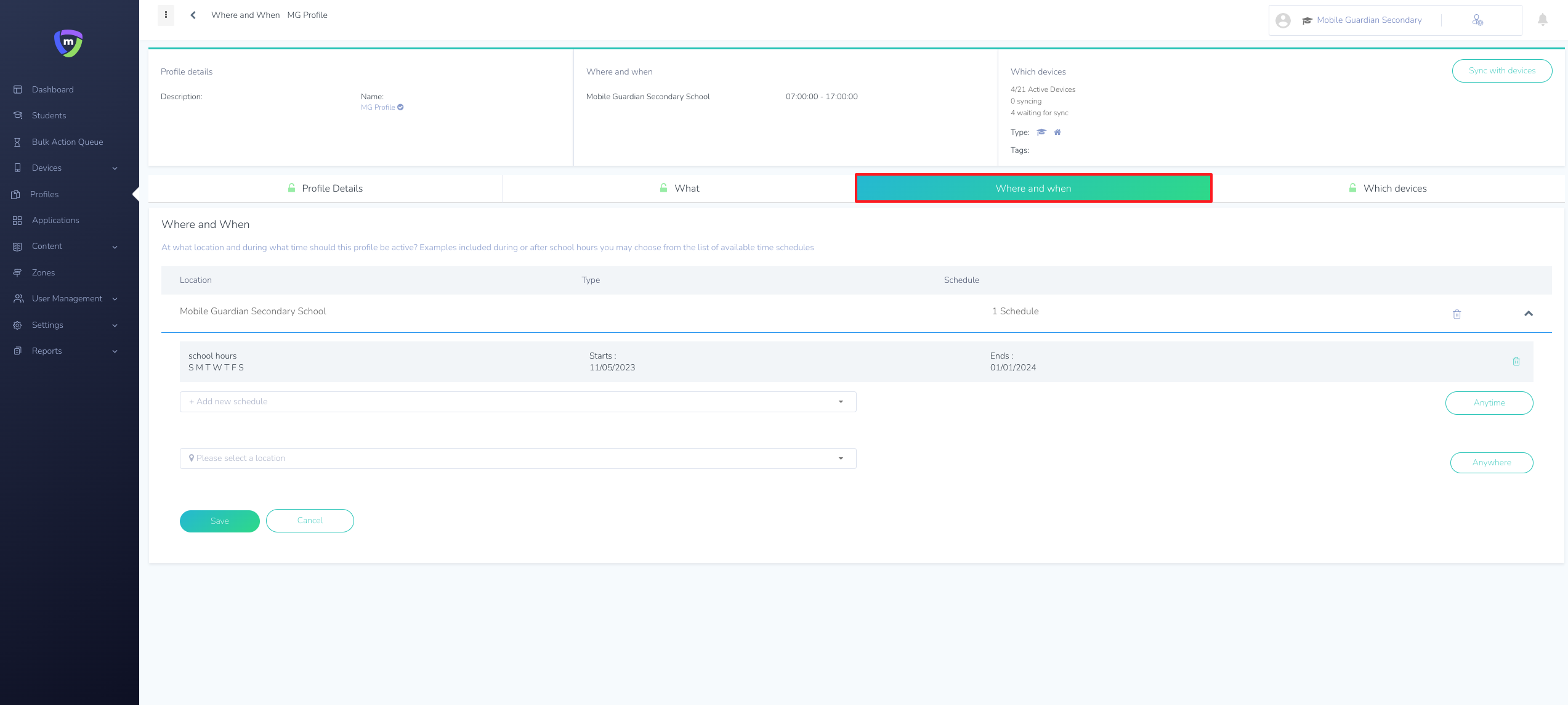Collapse the Mobile Guardian Secondary School row
The height and width of the screenshot is (705, 1568).
tap(1529, 314)
